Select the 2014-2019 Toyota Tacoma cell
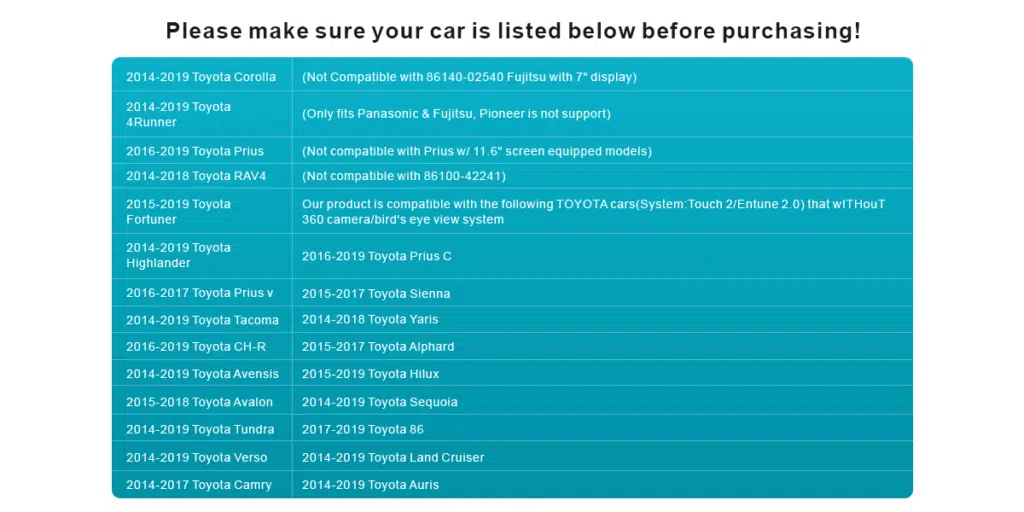The width and height of the screenshot is (1024, 512). click(x=202, y=320)
